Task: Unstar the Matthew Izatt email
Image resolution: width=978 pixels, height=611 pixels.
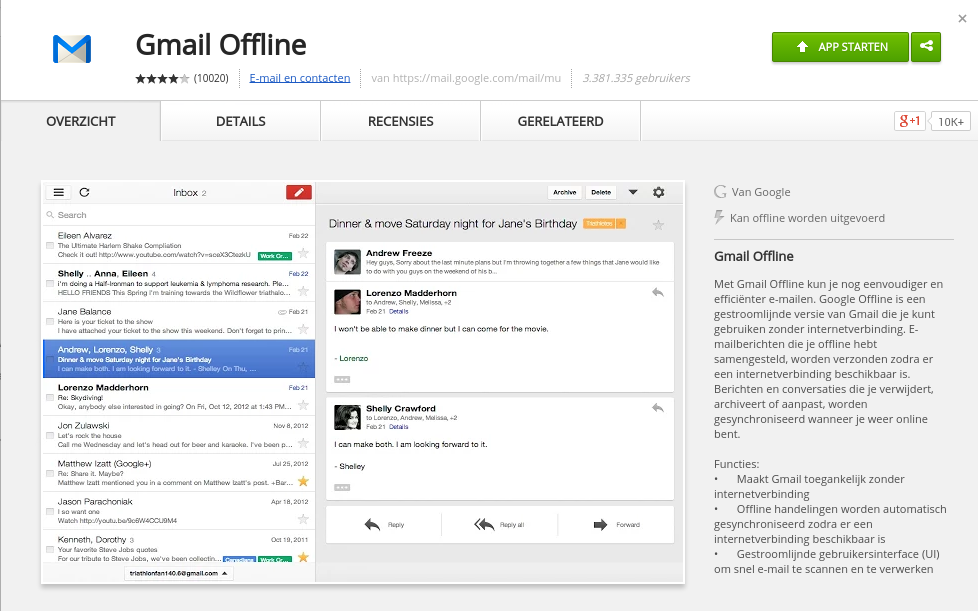Action: (x=303, y=481)
